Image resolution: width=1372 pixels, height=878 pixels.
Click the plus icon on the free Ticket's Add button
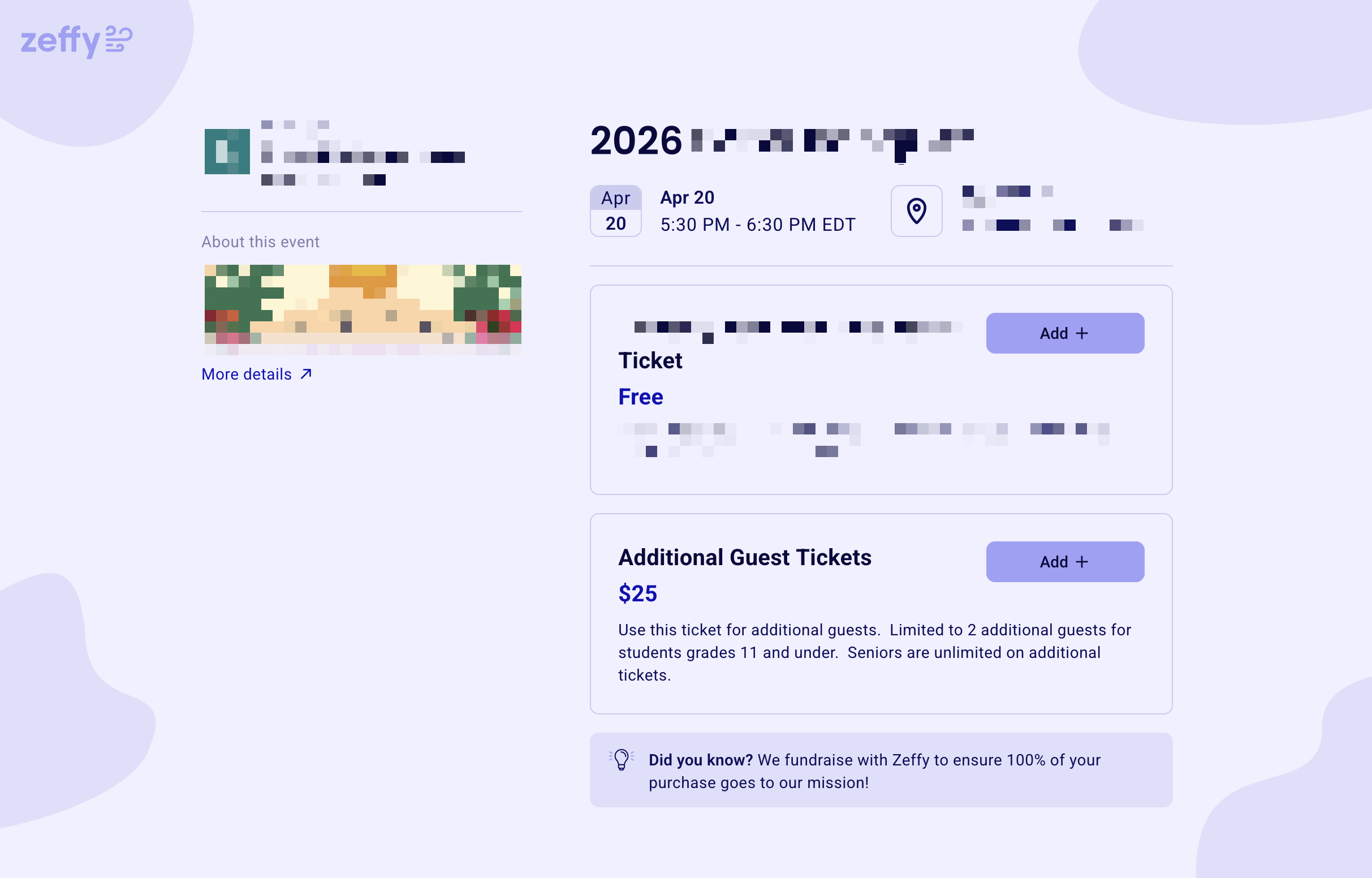click(x=1081, y=333)
